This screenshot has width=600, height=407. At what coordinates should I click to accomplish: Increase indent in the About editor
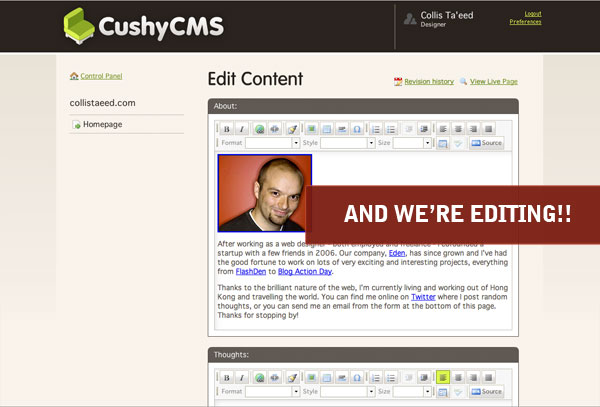click(424, 129)
